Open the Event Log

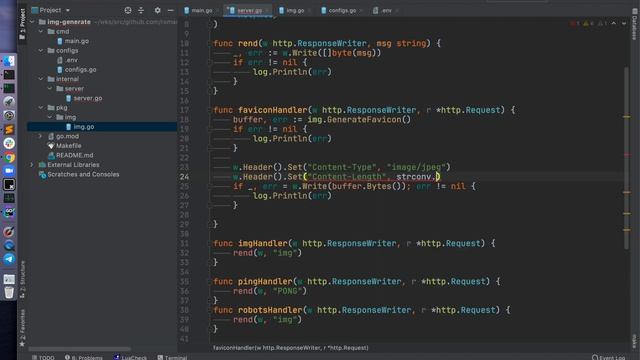click(608, 358)
